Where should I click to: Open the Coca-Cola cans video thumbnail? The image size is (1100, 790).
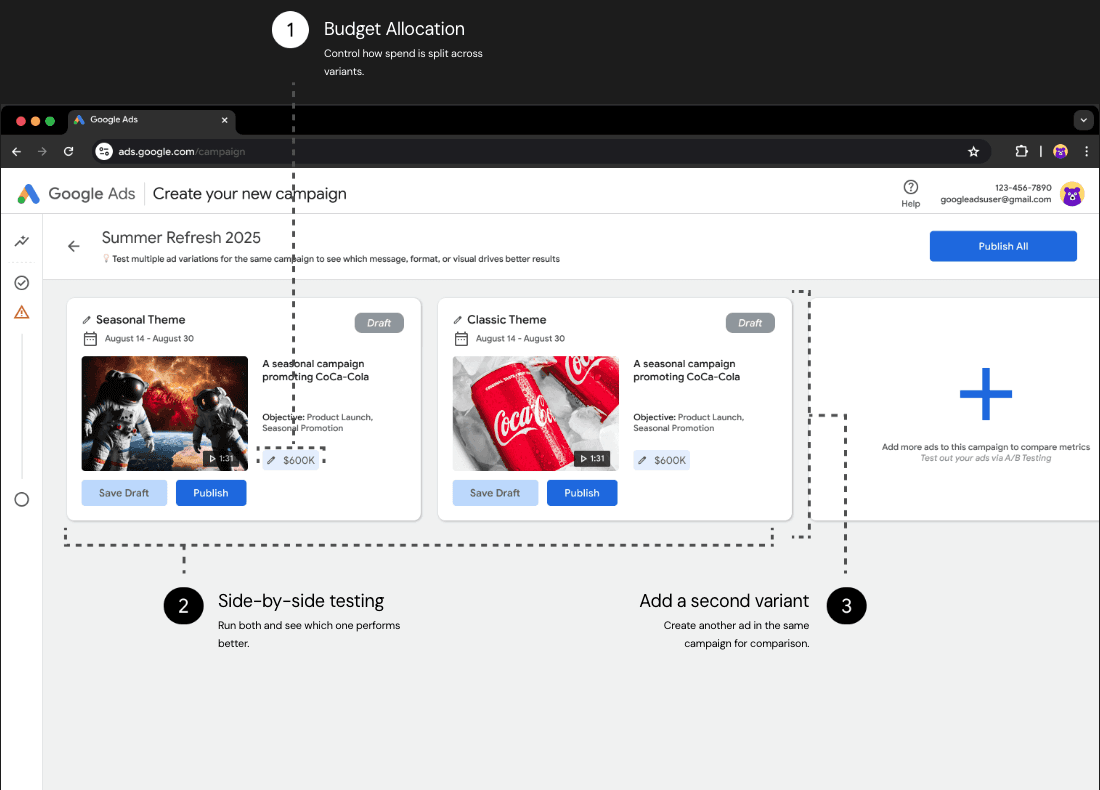click(x=536, y=413)
